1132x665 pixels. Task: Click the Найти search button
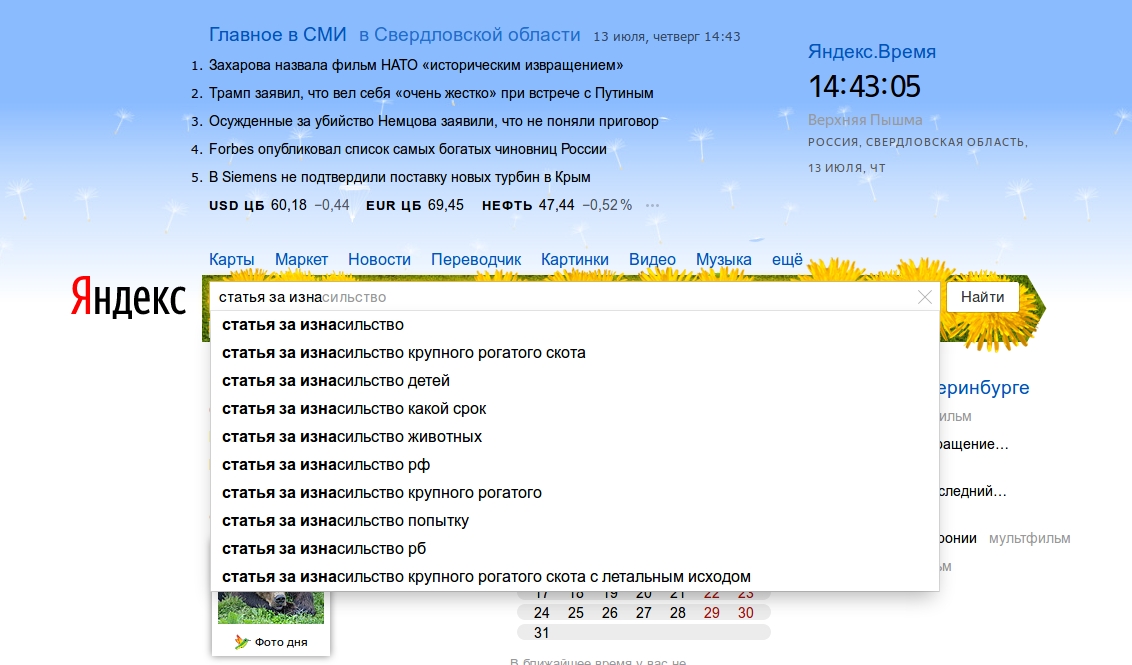[983, 297]
